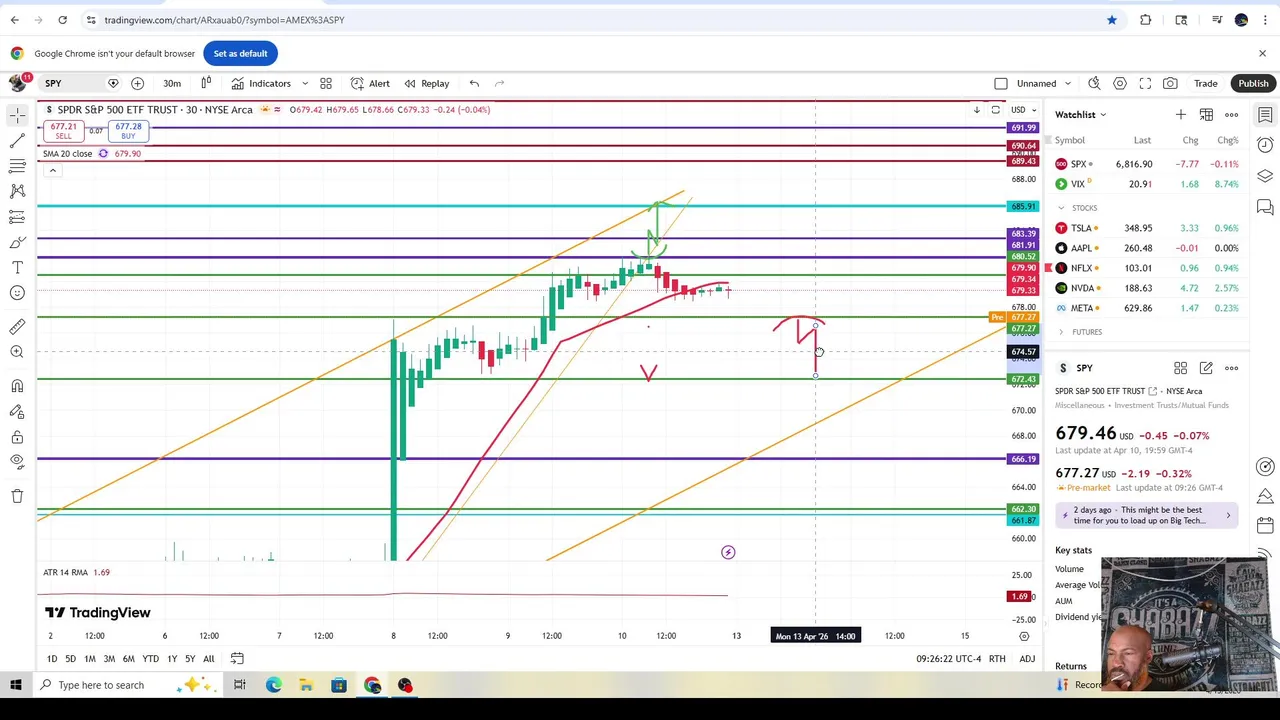Start bar Replay mode
Screen dimensions: 1280x720
click(x=426, y=84)
